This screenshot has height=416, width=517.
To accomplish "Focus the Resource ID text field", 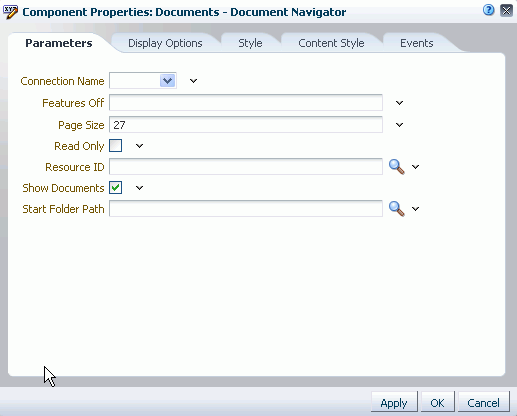I will (x=246, y=167).
